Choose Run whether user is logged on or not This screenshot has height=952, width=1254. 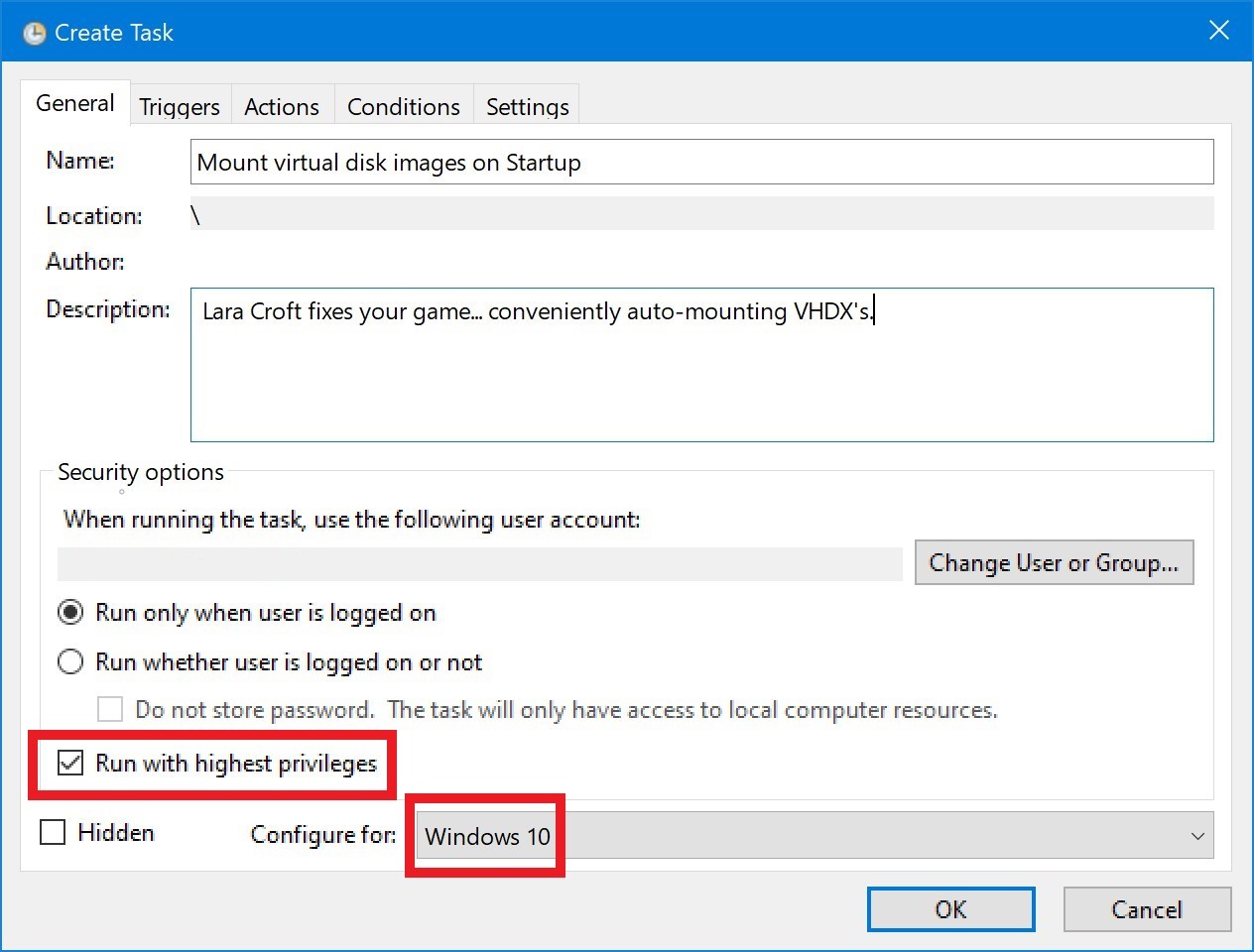pos(70,661)
